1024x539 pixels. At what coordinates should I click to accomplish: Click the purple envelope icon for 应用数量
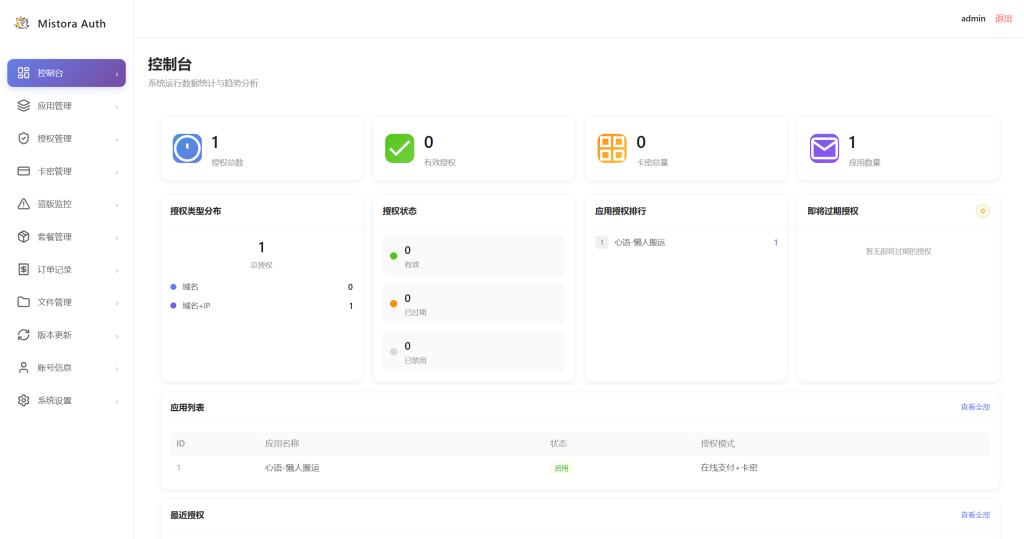(824, 148)
